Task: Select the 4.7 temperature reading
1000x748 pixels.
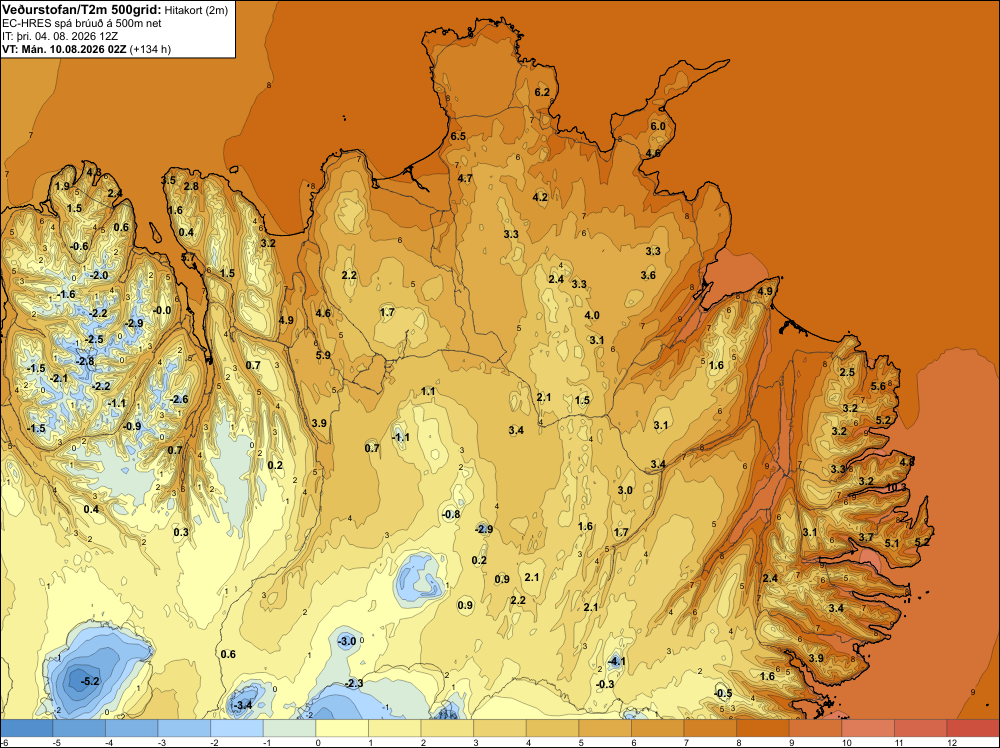Action: pyautogui.click(x=465, y=178)
